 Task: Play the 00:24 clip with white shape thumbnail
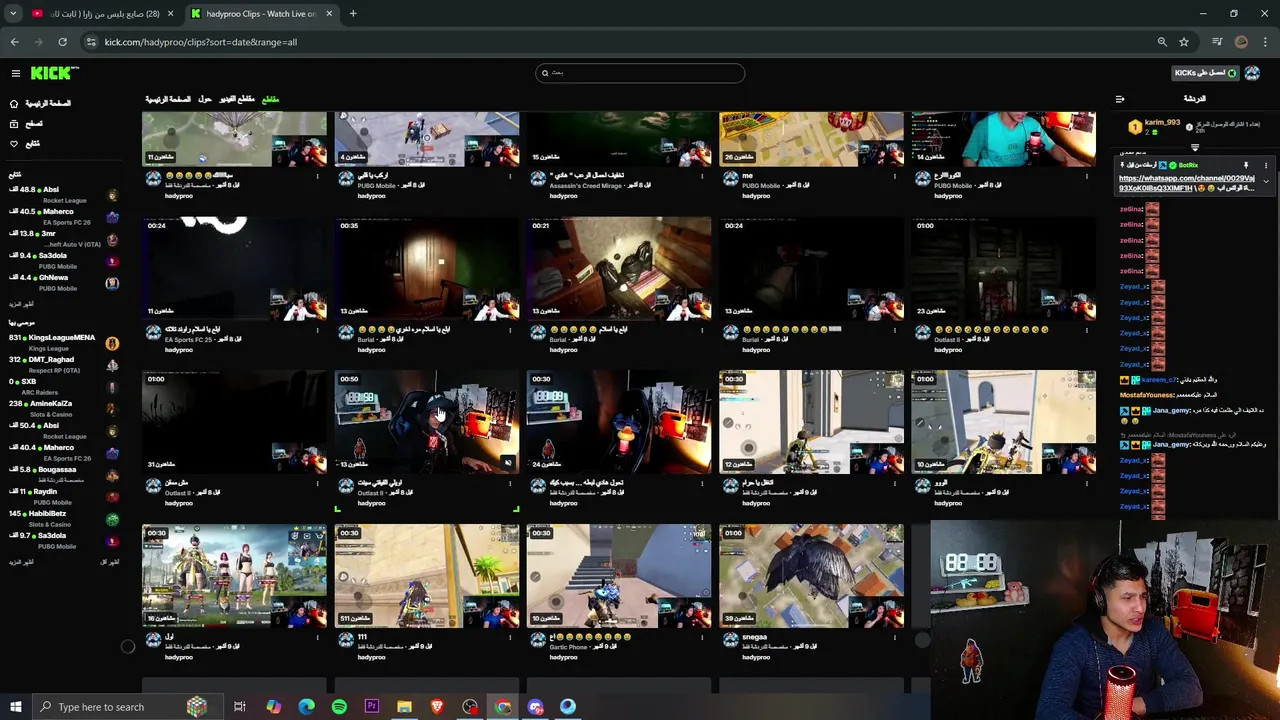[234, 268]
